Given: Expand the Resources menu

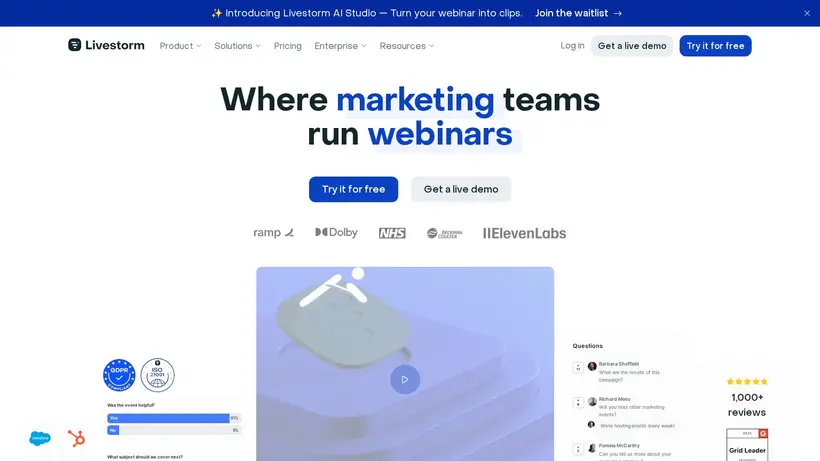Looking at the screenshot, I should coord(407,46).
